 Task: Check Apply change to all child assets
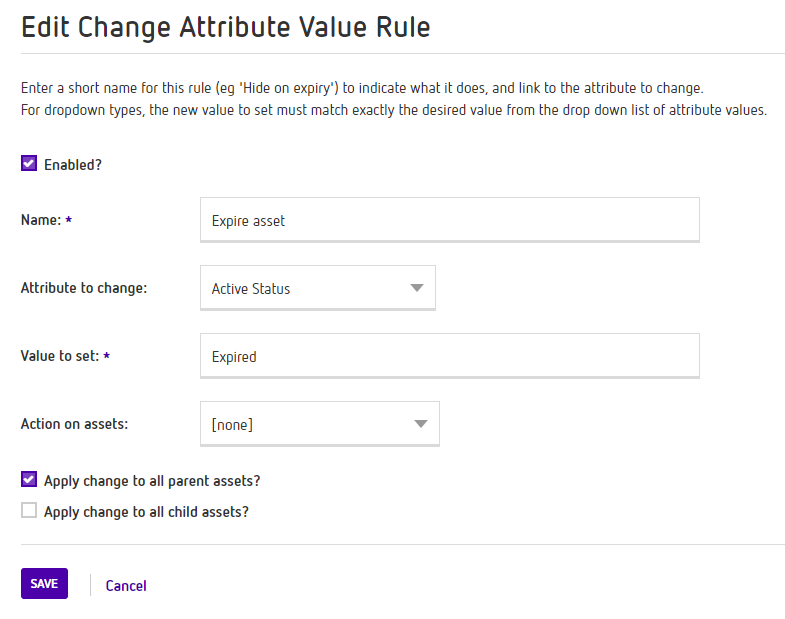(29, 510)
